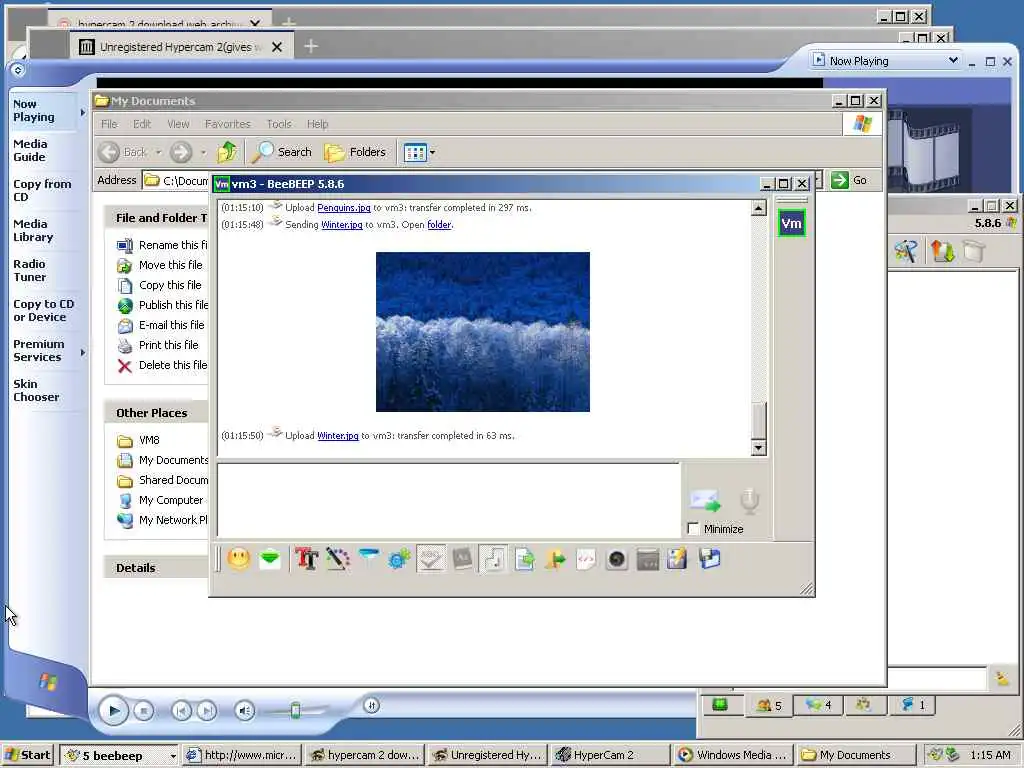
Task: Open the Help menu in My Documents
Action: point(317,124)
